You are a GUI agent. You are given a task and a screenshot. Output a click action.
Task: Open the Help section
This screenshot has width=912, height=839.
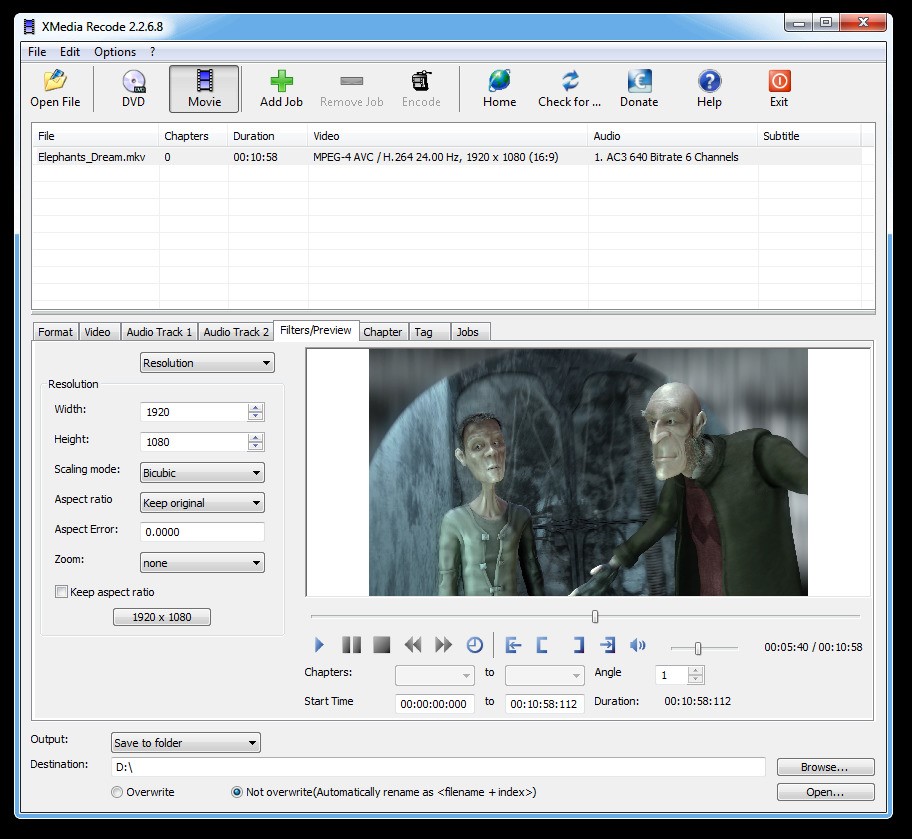(x=708, y=88)
